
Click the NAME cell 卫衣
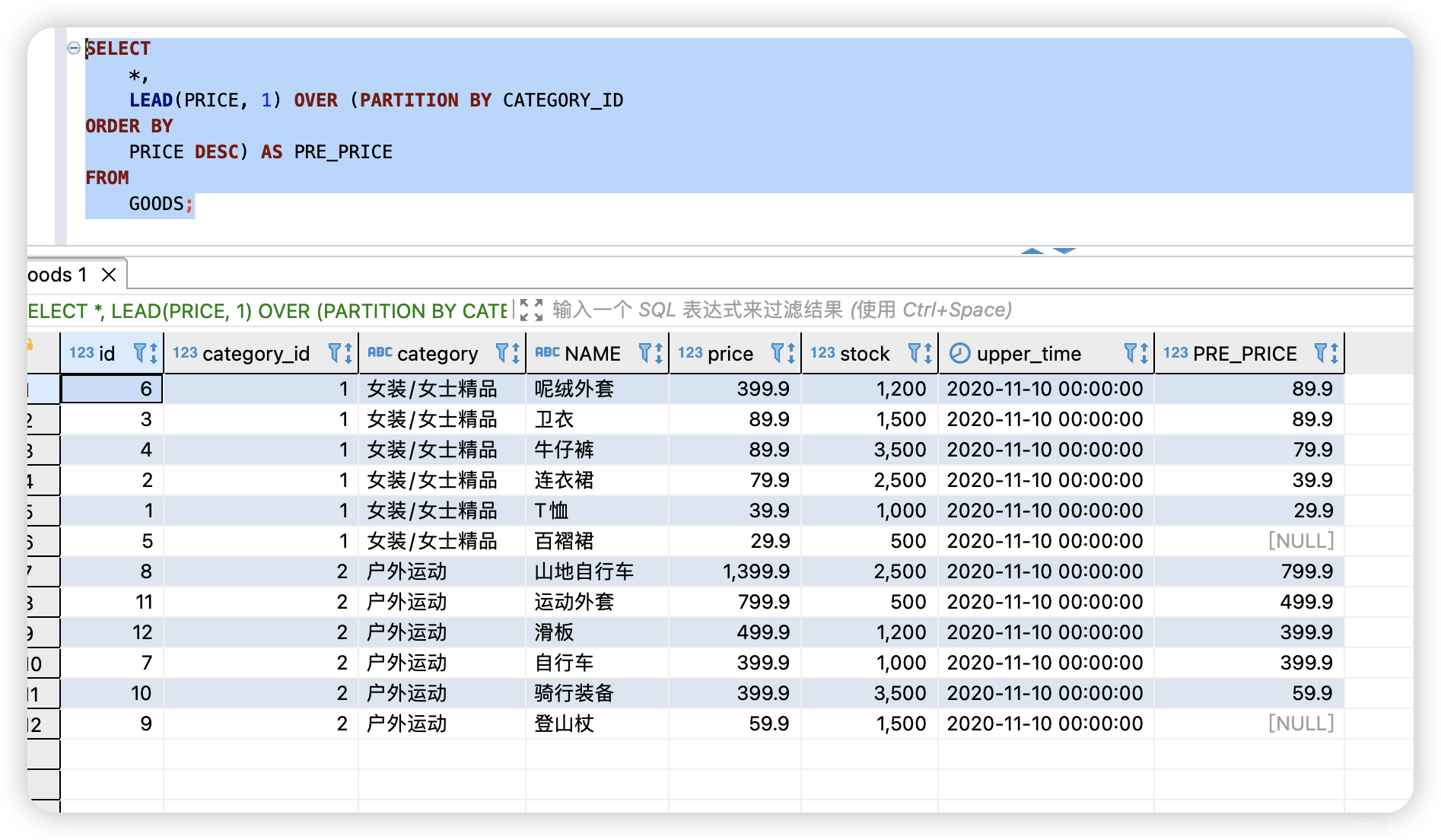[x=597, y=419]
